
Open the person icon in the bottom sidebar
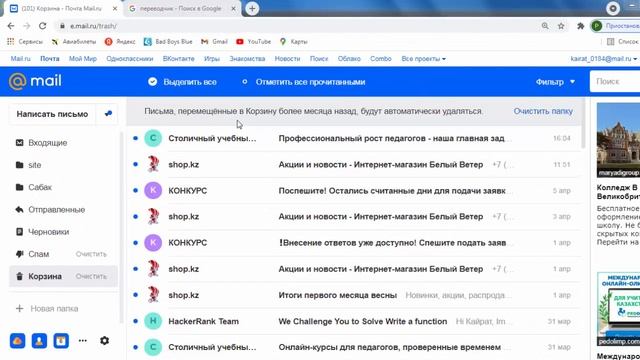[x=39, y=341]
